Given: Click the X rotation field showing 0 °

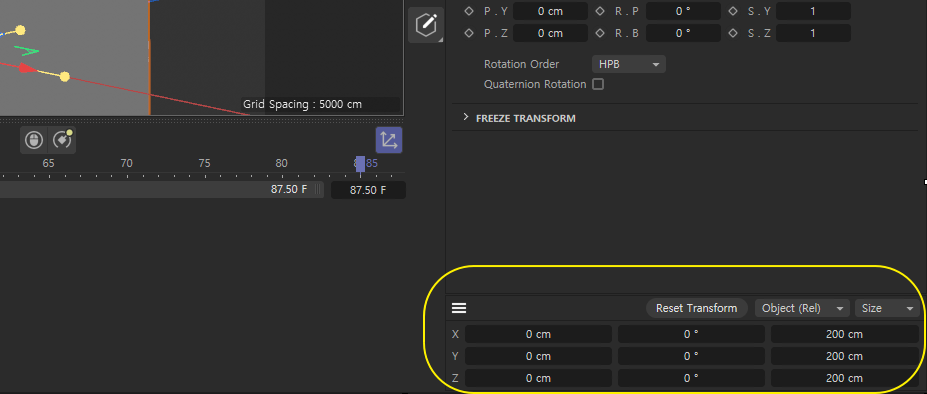Looking at the screenshot, I should point(691,334).
